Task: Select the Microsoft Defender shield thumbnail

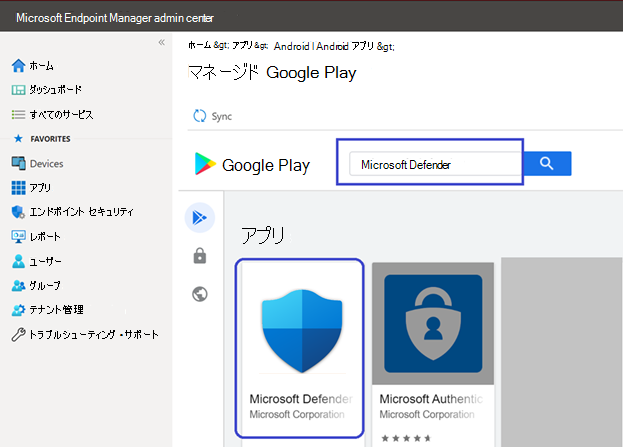Action: [302, 331]
